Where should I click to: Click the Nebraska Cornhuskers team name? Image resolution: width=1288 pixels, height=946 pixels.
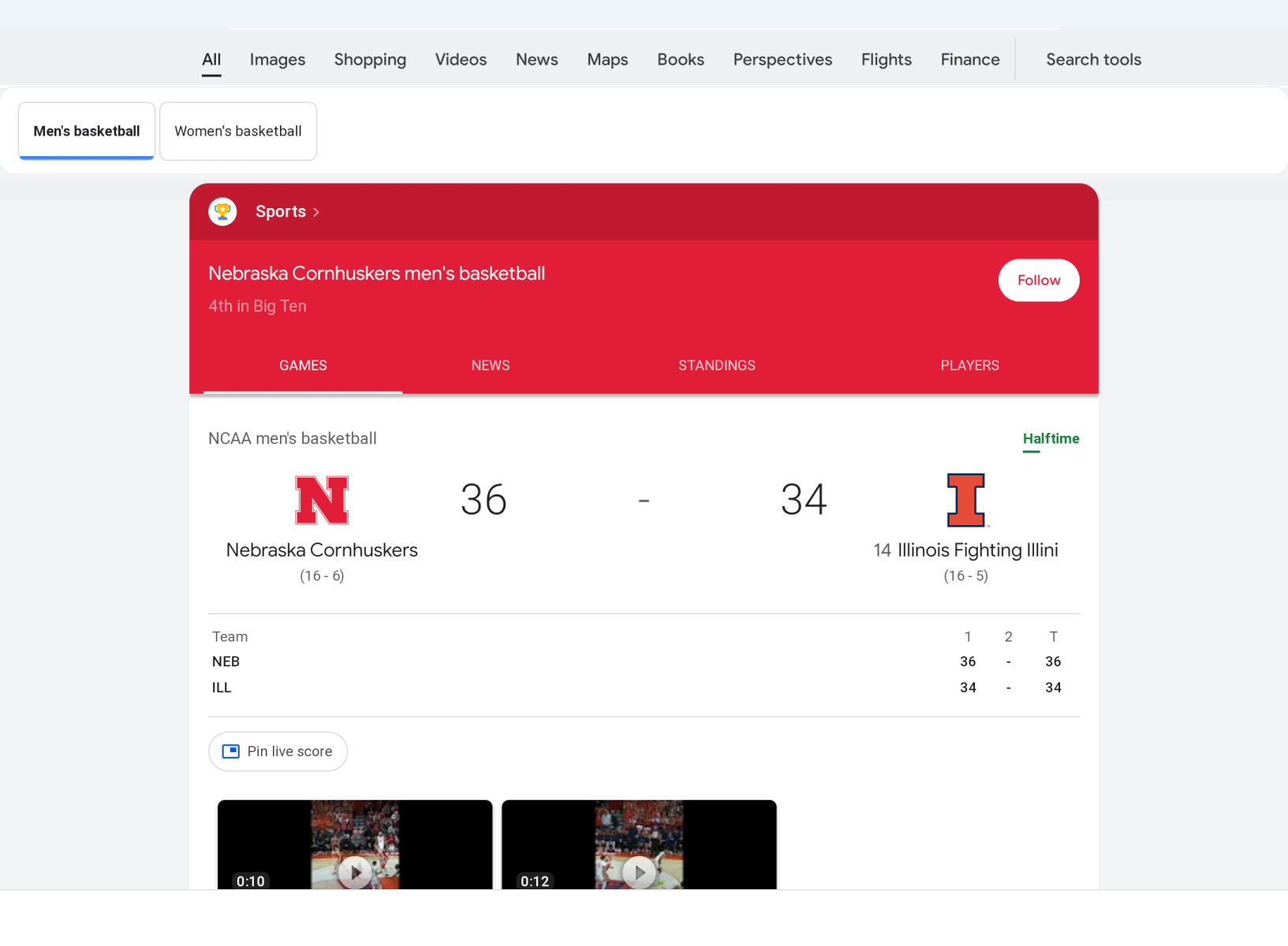click(x=322, y=550)
